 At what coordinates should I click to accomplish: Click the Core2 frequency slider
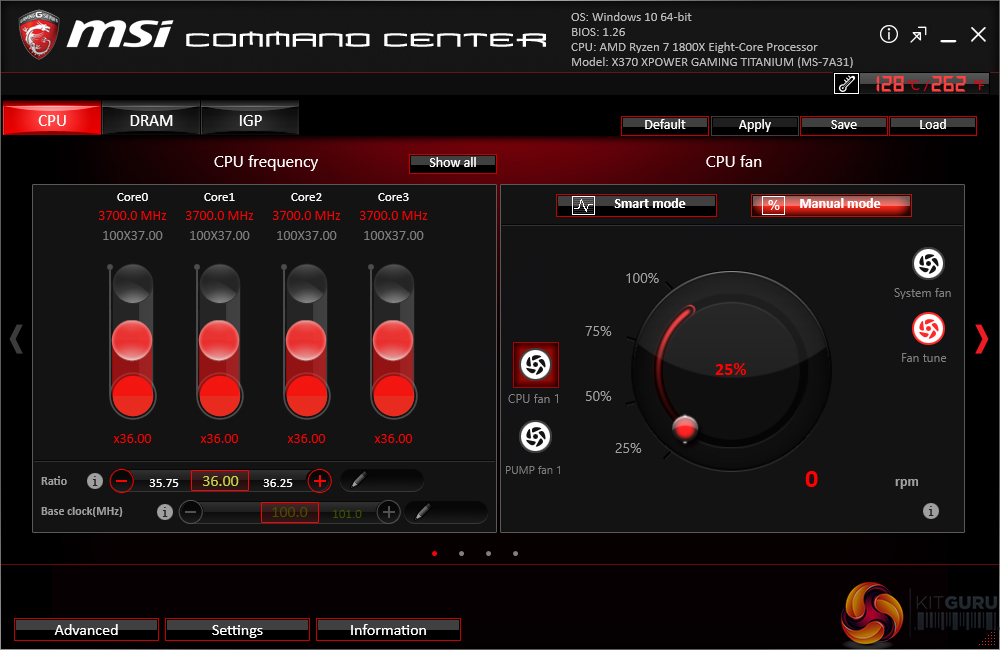pos(306,341)
